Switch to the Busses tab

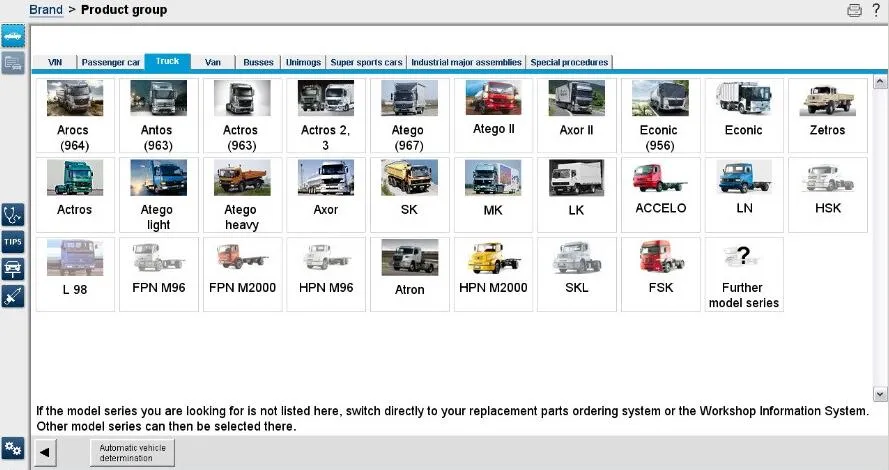(258, 62)
